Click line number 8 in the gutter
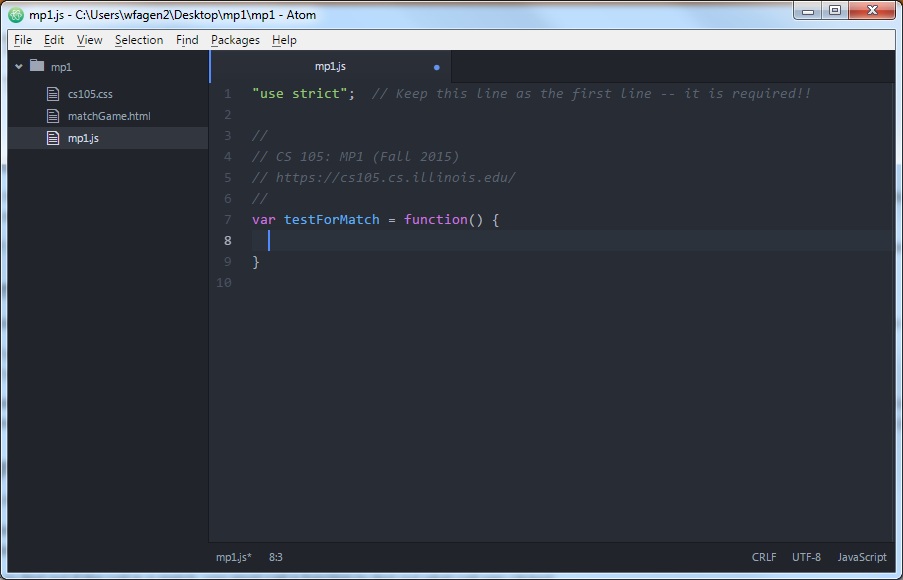The width and height of the screenshot is (903, 580). (x=228, y=240)
